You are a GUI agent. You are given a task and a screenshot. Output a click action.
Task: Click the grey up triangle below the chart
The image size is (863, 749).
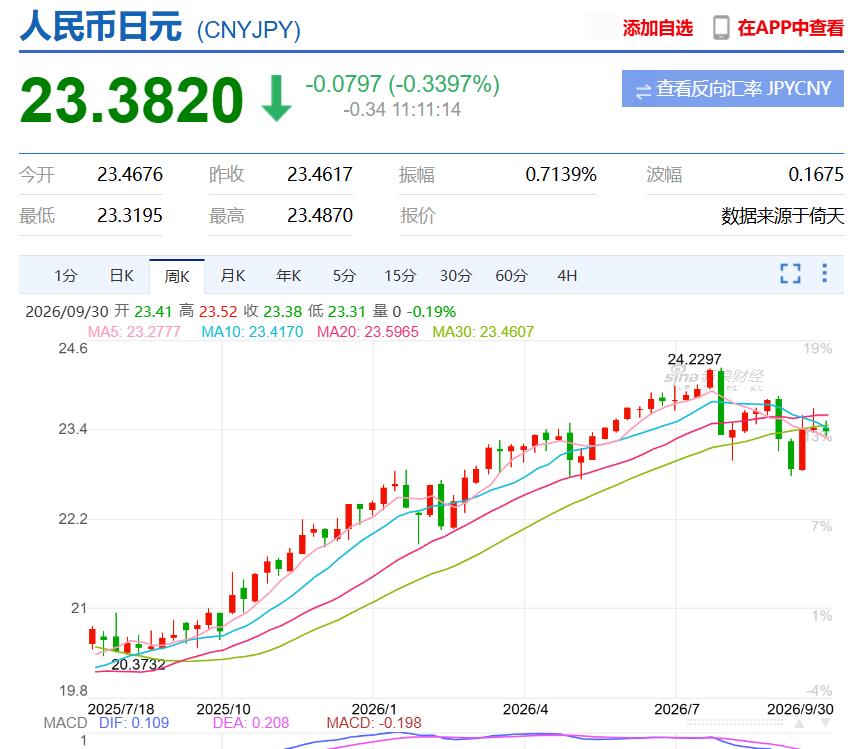[799, 723]
